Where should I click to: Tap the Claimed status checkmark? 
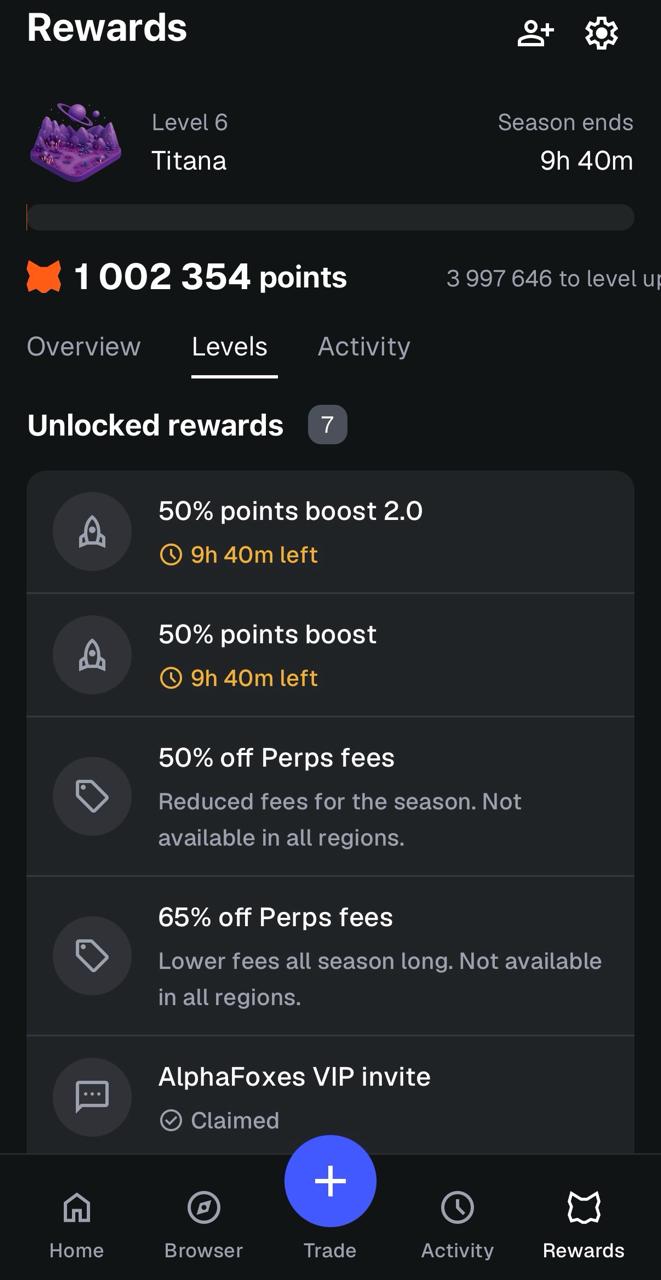click(171, 1121)
